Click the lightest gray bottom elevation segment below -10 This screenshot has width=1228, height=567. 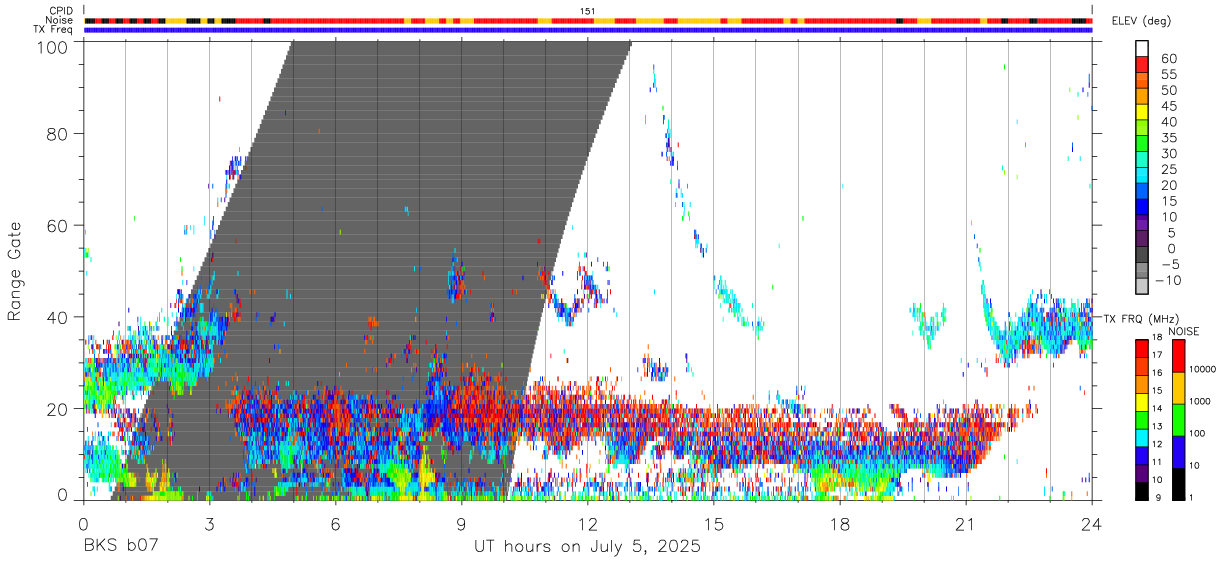pyautogui.click(x=1142, y=287)
